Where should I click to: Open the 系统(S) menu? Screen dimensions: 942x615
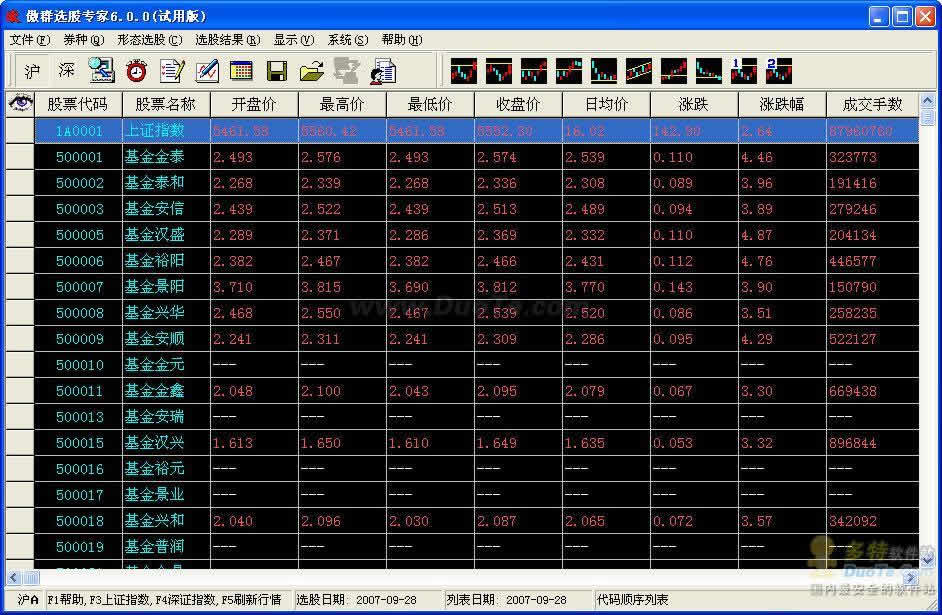(x=348, y=40)
